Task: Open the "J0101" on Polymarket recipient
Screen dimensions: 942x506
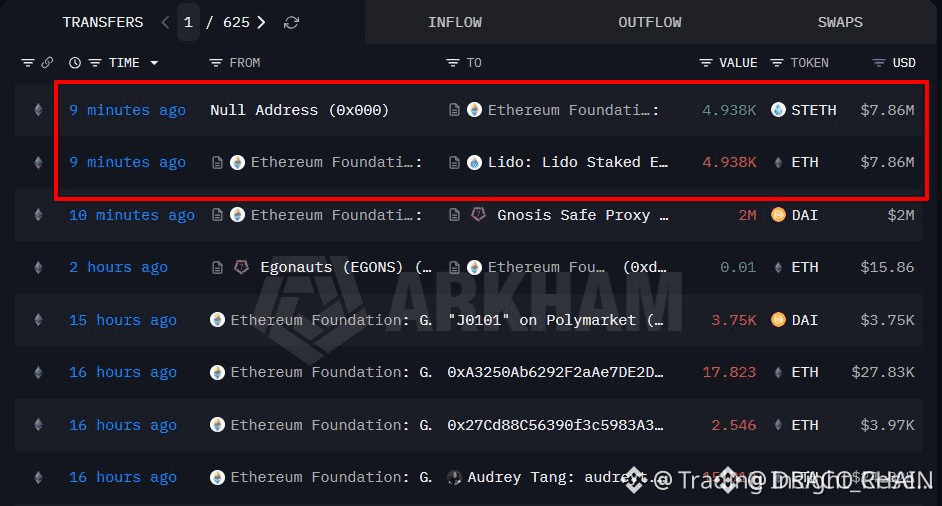Action: [555, 320]
